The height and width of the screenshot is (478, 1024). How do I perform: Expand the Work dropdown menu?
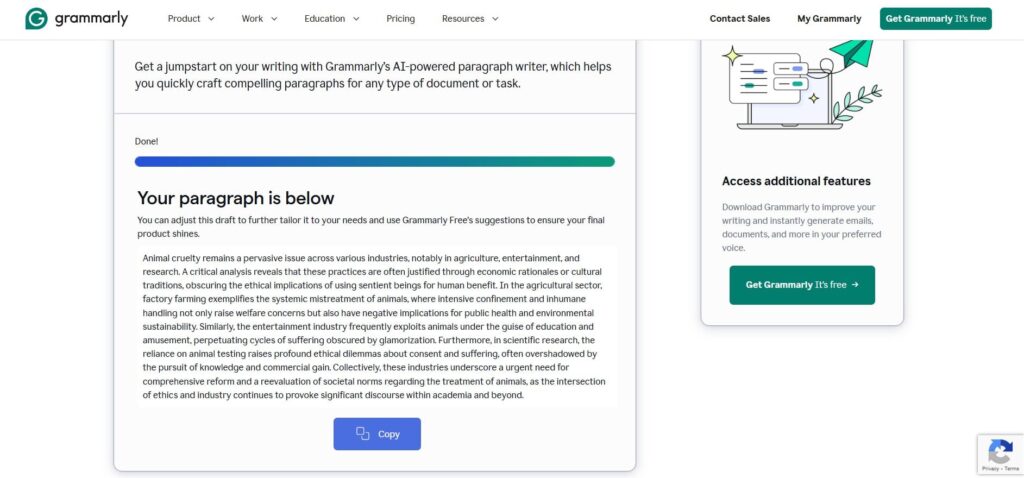tap(259, 19)
